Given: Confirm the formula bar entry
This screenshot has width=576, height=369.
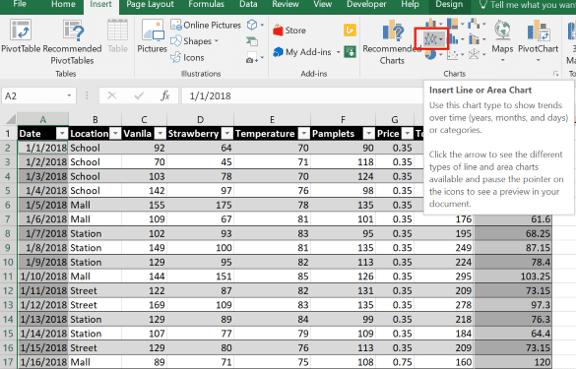Looking at the screenshot, I should coord(138,96).
